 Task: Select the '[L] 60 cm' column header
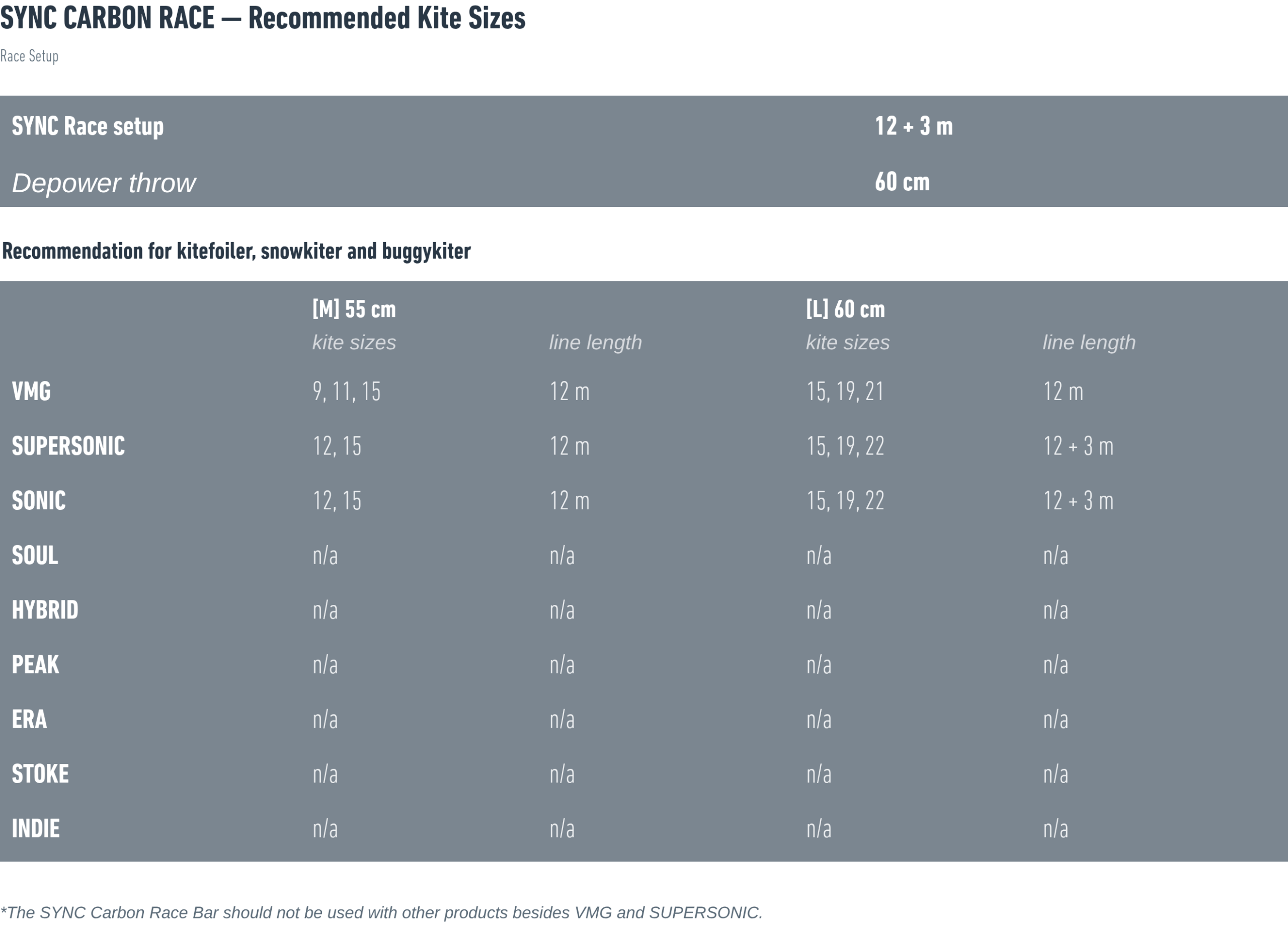pos(846,309)
